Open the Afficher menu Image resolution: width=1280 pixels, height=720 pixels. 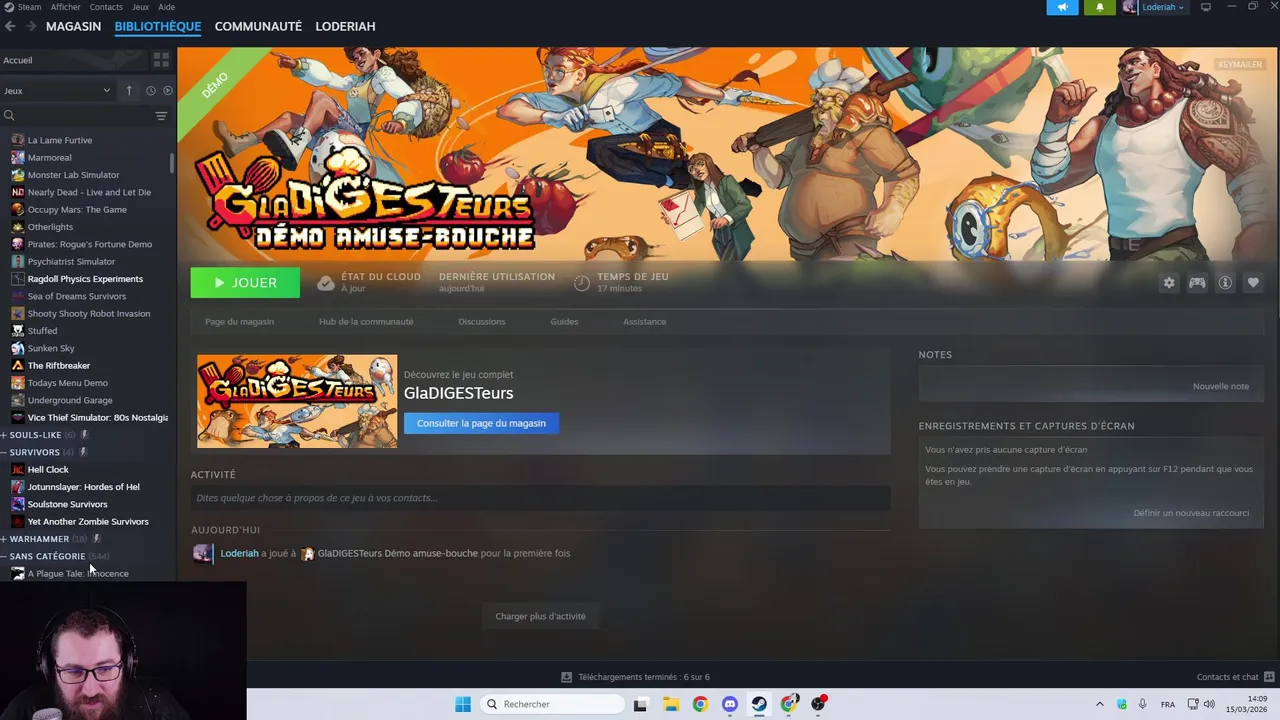pyautogui.click(x=66, y=7)
